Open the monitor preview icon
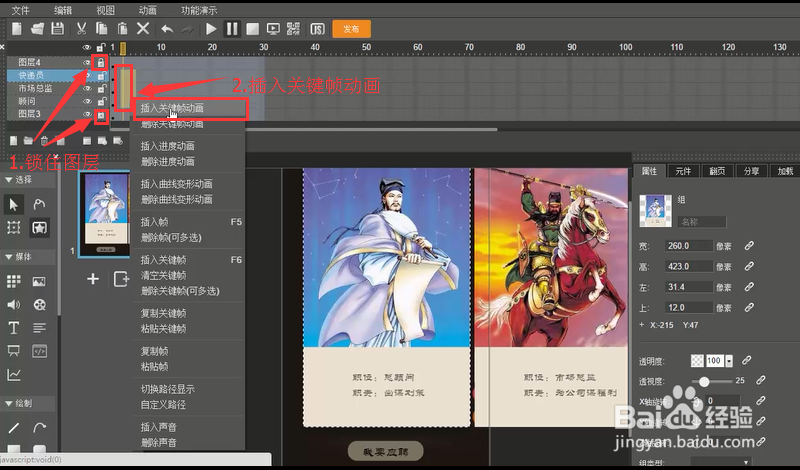The width and height of the screenshot is (800, 470). click(x=273, y=29)
